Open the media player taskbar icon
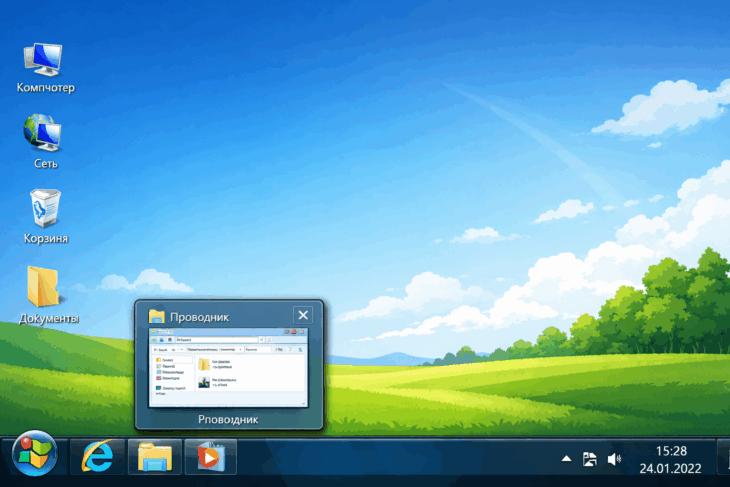The width and height of the screenshot is (730, 487). click(x=210, y=456)
